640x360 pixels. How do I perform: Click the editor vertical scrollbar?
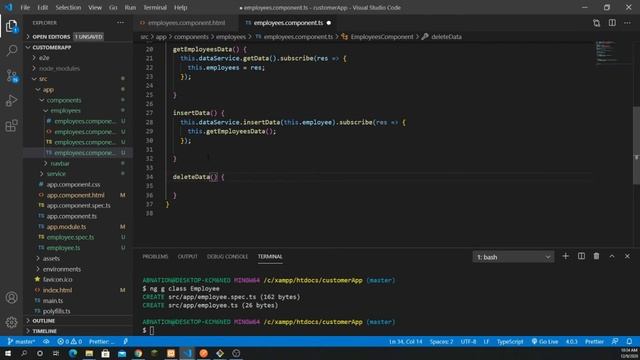636,145
